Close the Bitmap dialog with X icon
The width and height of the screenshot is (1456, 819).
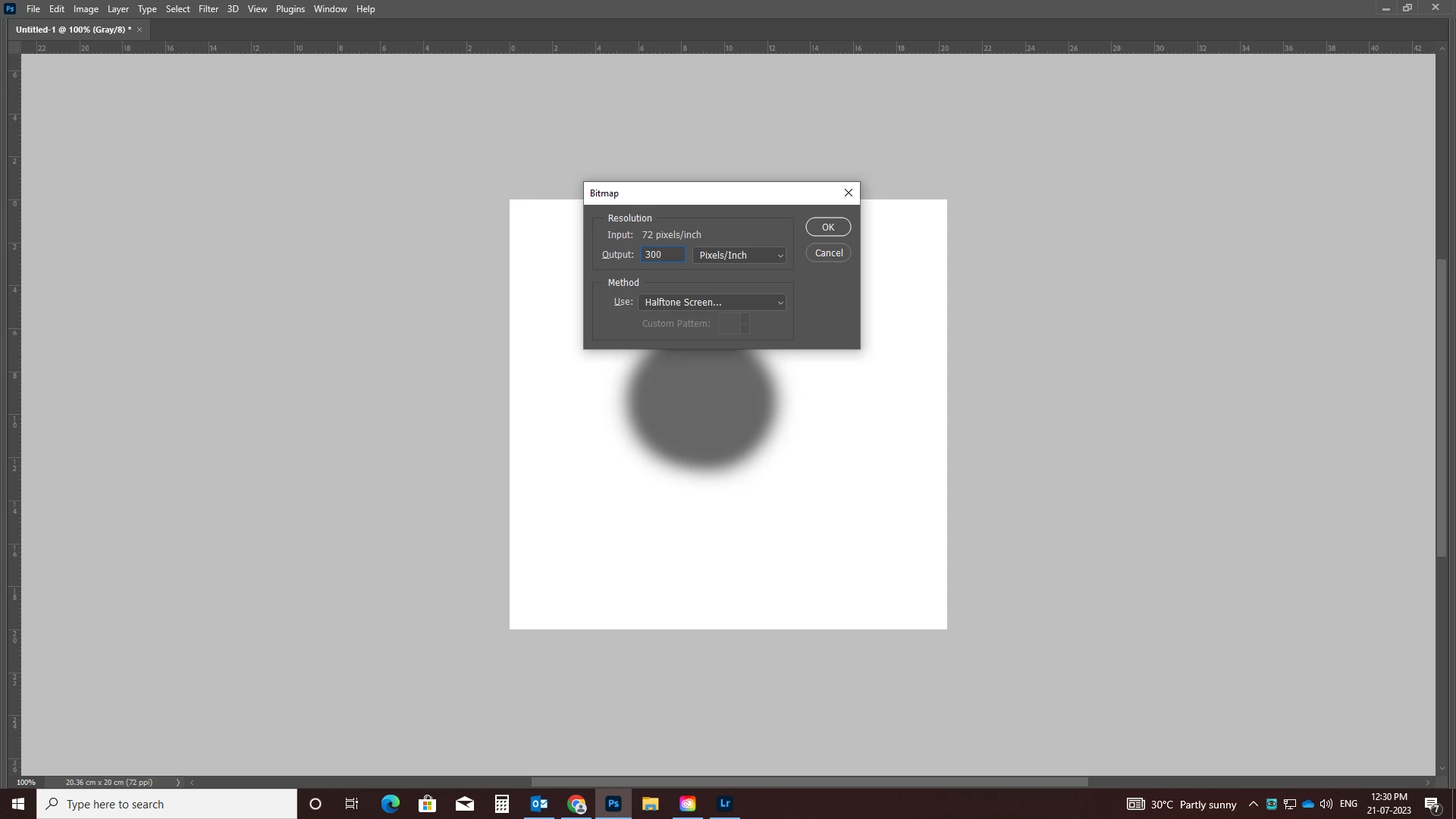pos(849,193)
